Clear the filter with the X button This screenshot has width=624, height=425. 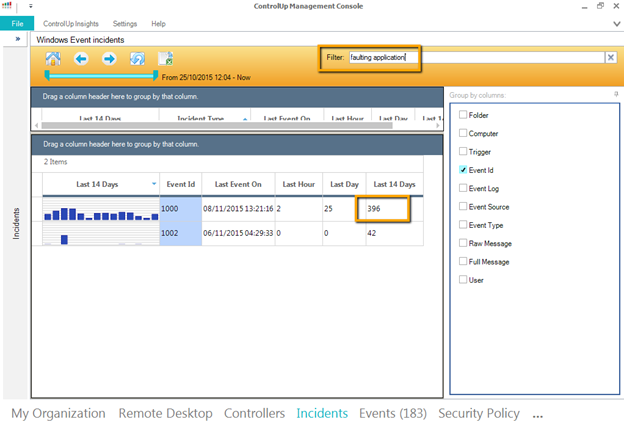[611, 58]
